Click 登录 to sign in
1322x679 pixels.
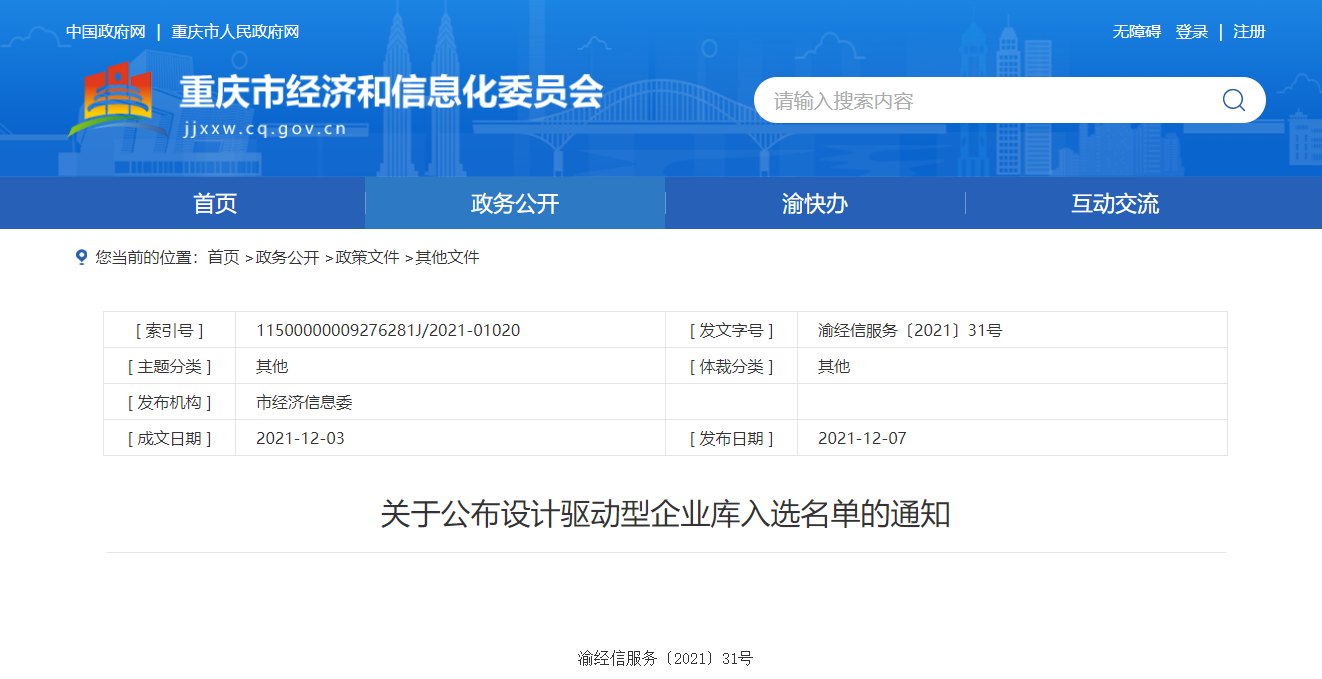1191,32
